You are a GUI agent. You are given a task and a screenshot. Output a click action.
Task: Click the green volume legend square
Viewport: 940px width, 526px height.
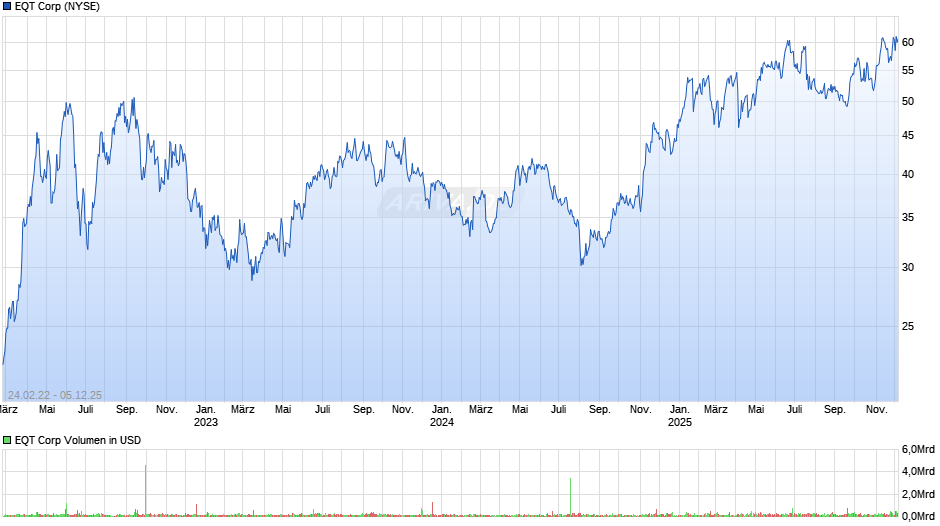[7, 440]
